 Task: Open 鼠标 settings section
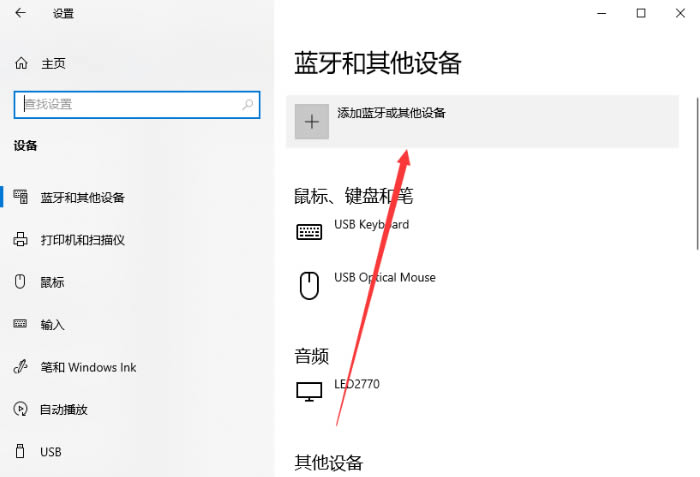52,282
